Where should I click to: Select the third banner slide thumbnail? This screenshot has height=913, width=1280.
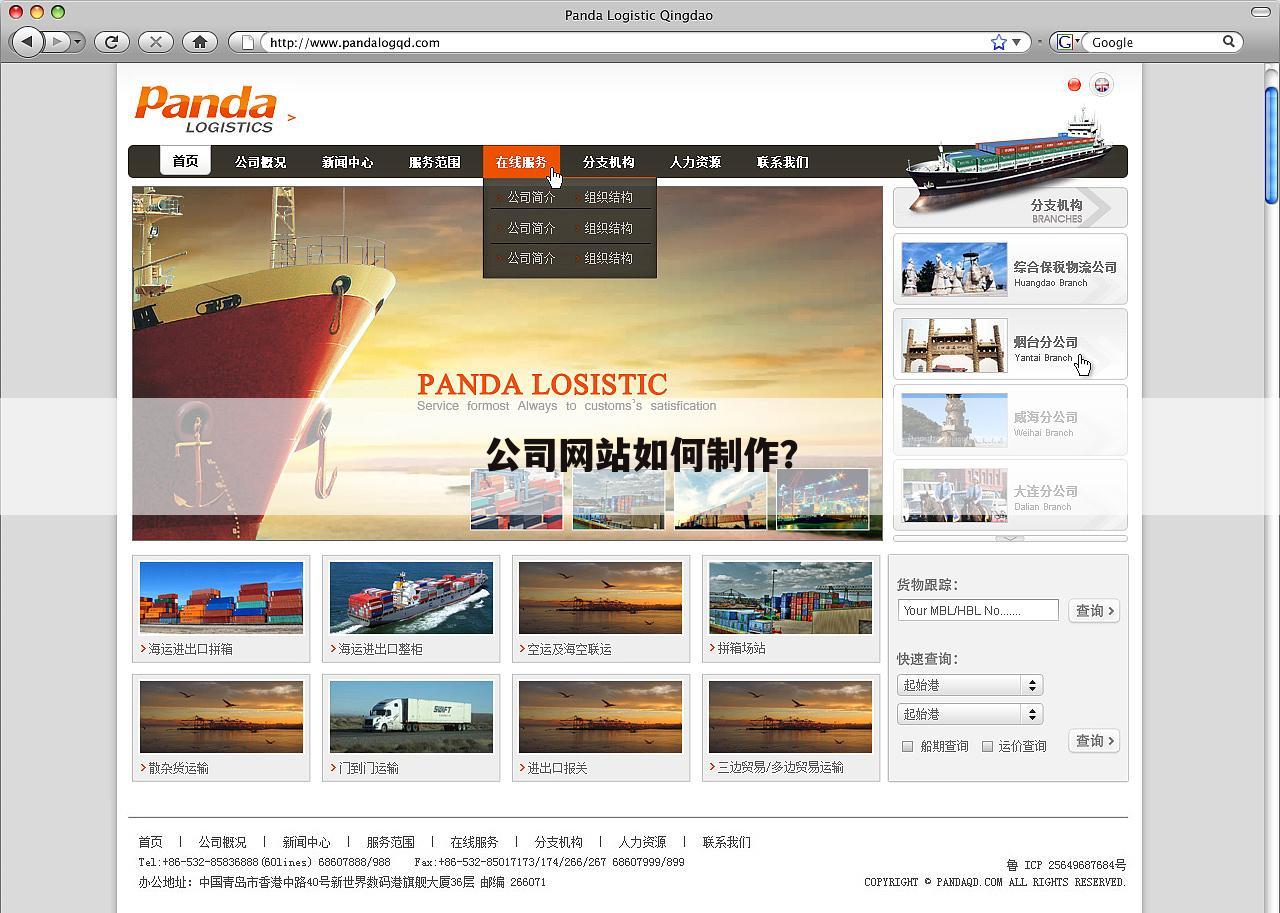point(720,499)
